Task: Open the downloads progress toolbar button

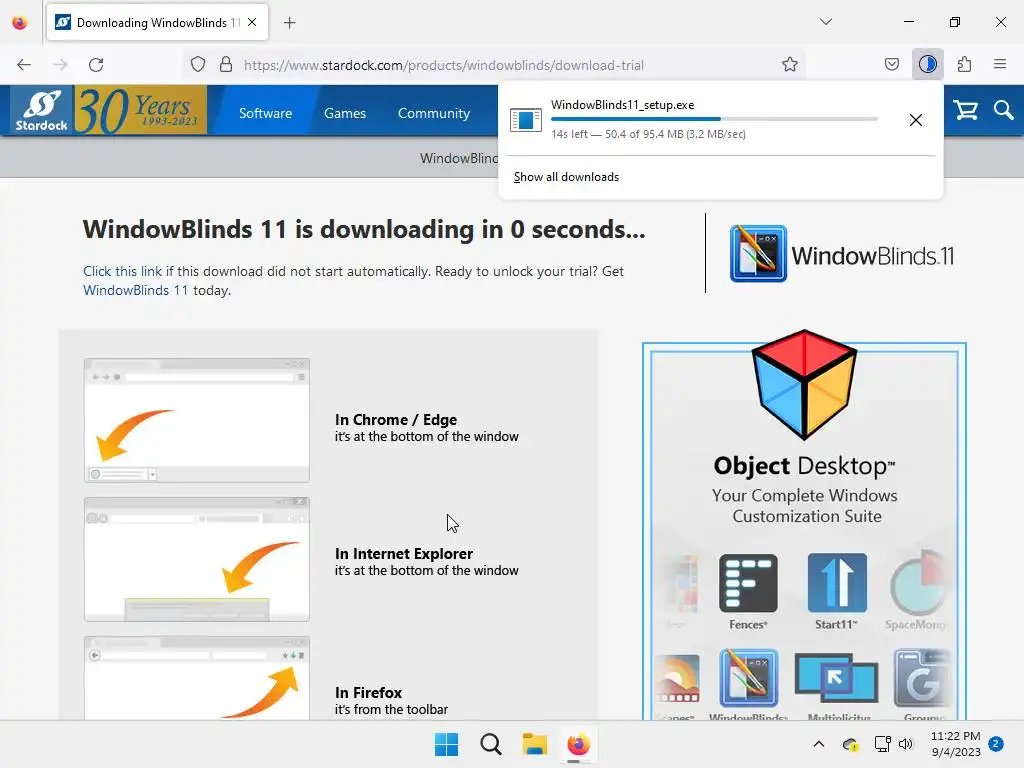Action: (x=927, y=64)
